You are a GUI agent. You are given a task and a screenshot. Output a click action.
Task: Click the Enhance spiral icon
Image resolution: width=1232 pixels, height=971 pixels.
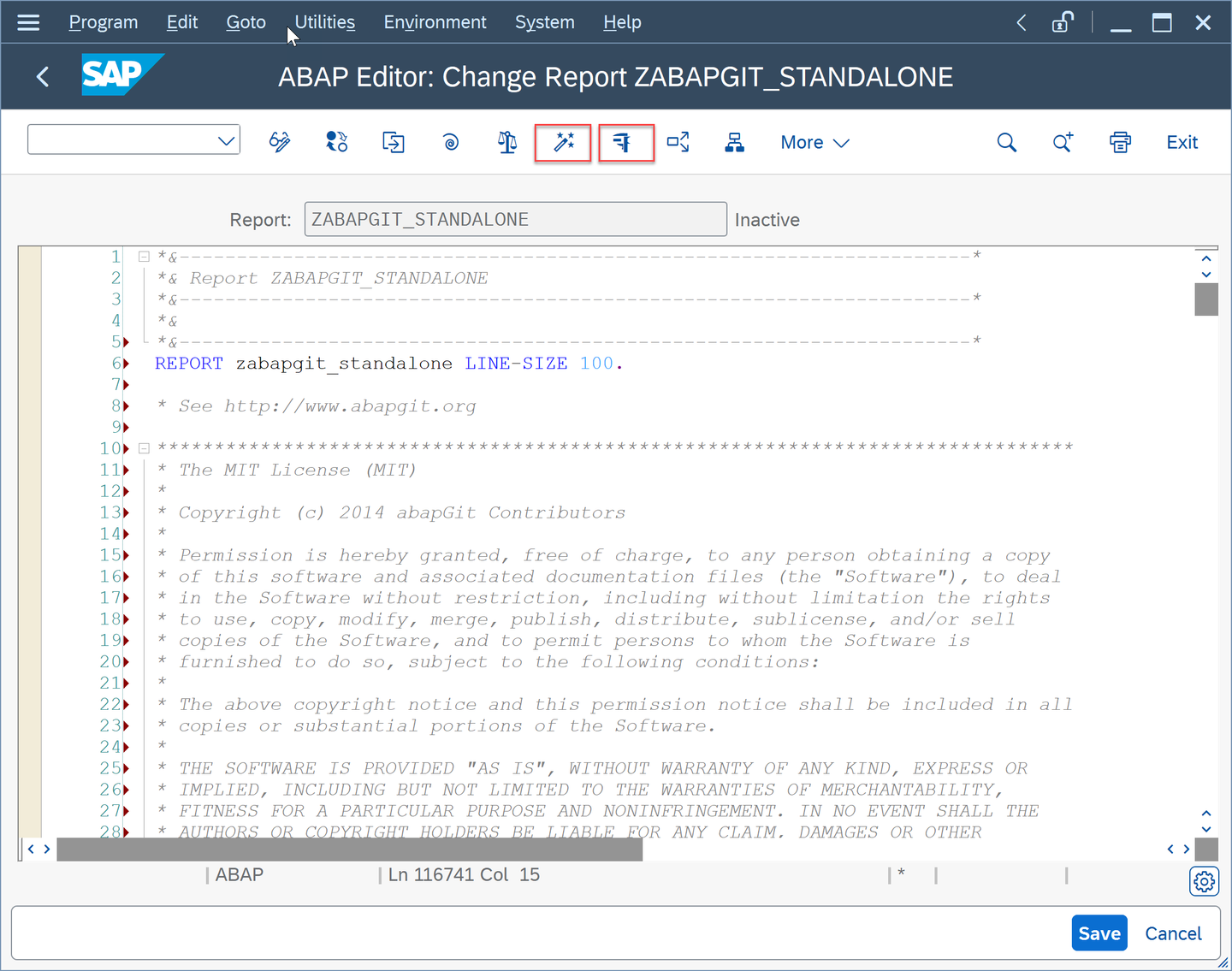[451, 142]
